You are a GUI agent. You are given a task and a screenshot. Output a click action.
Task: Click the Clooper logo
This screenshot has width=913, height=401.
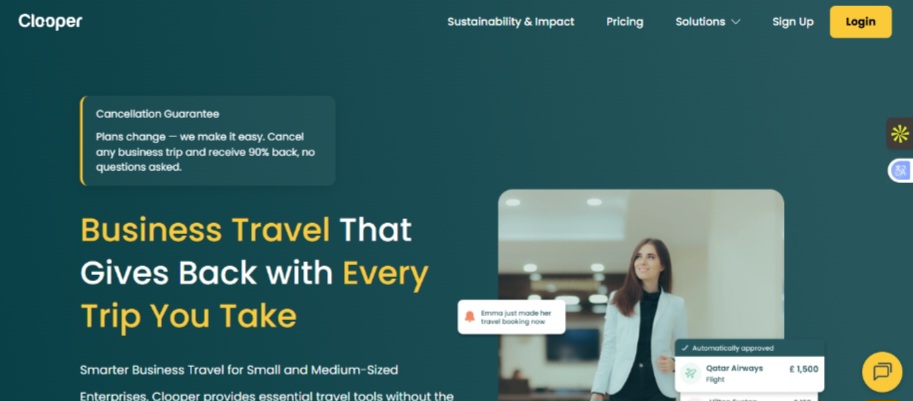point(50,22)
